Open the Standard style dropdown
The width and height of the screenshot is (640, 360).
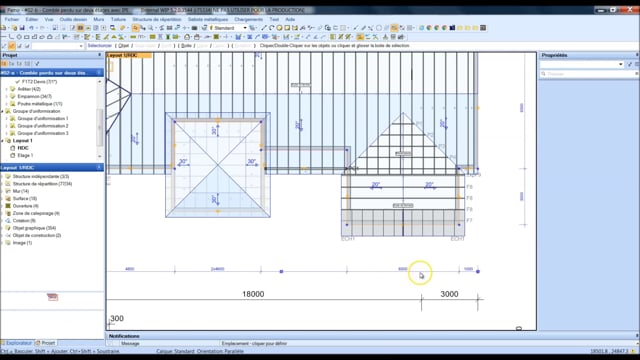pyautogui.click(x=245, y=28)
